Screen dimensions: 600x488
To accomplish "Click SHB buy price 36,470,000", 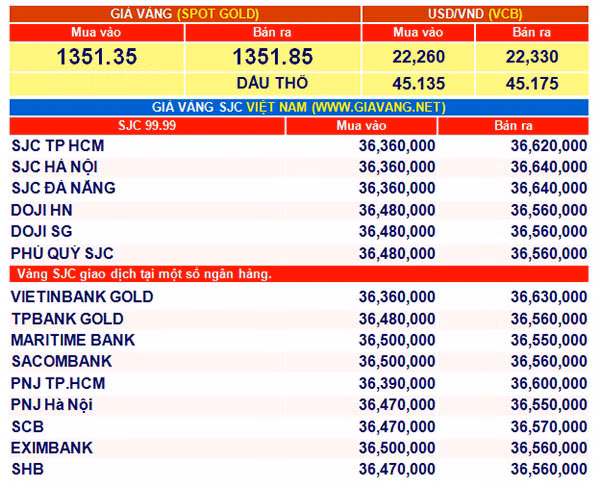I will [397, 469].
